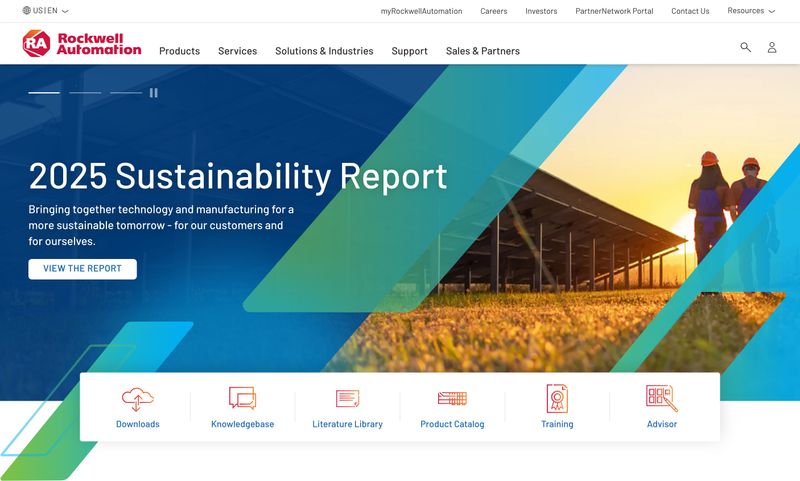Expand the Resources dropdown menu
This screenshot has width=800, height=481.
(x=751, y=11)
